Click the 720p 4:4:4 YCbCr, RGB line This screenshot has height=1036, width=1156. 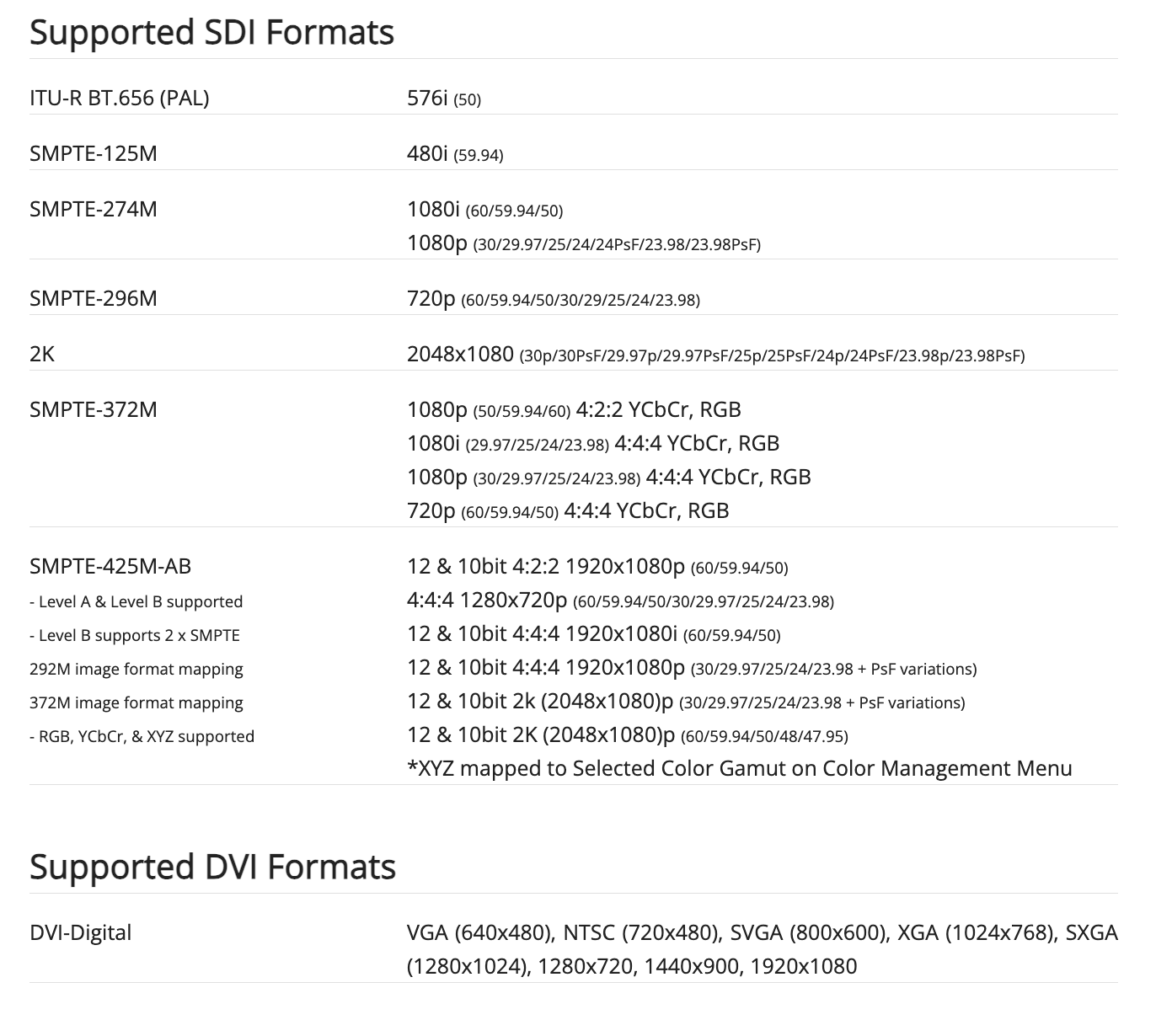pyautogui.click(x=567, y=510)
